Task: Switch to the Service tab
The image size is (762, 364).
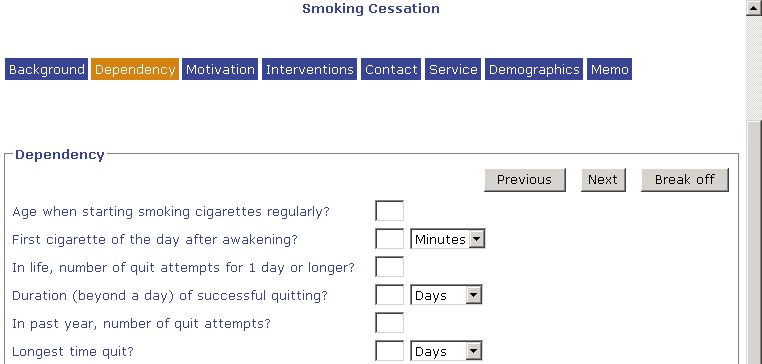Action: (x=453, y=69)
